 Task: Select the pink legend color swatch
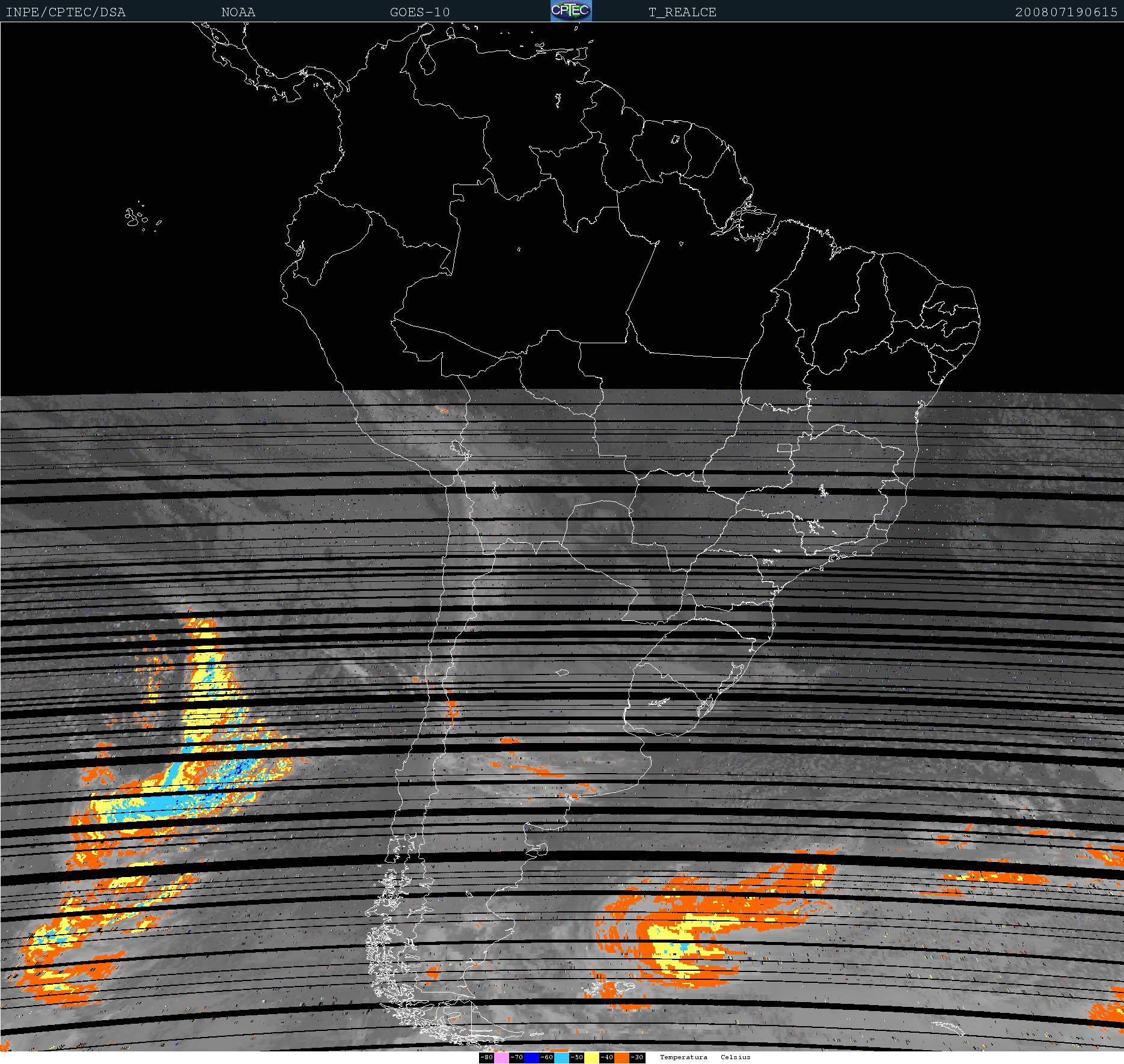[x=501, y=1057]
